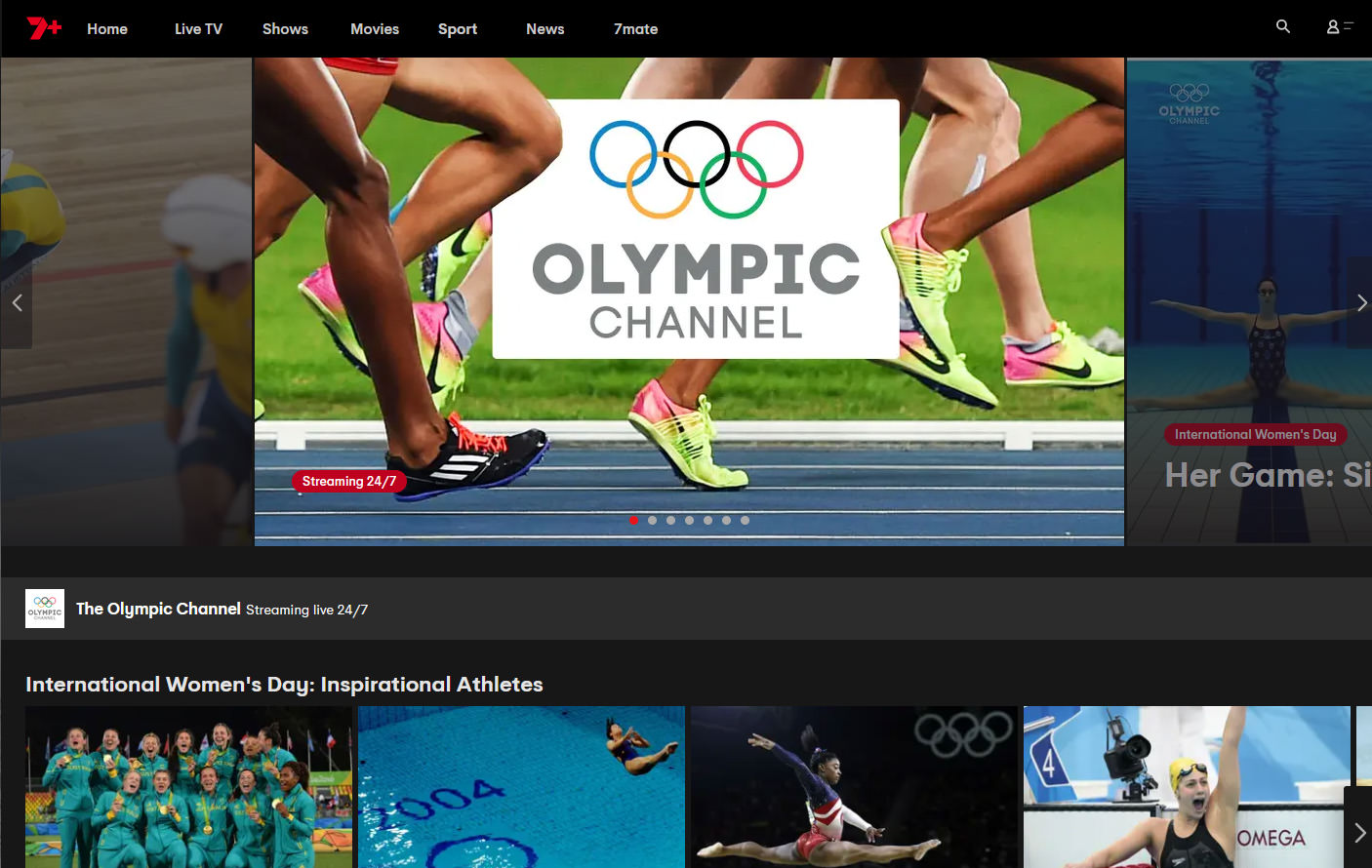The width and height of the screenshot is (1372, 868).
Task: Select first carousel indicator dot
Action: tap(634, 521)
